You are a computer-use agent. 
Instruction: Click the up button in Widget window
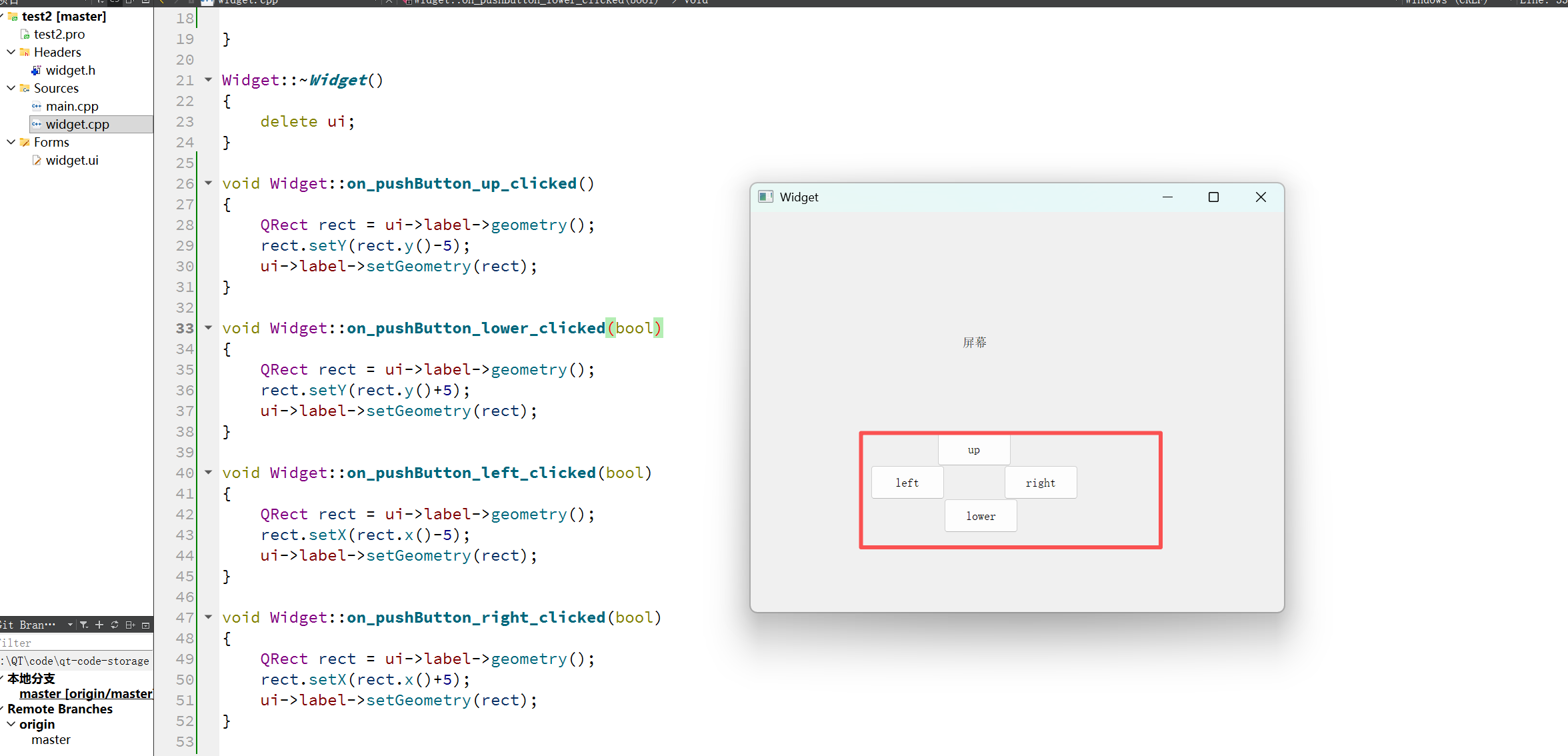pyautogui.click(x=974, y=450)
